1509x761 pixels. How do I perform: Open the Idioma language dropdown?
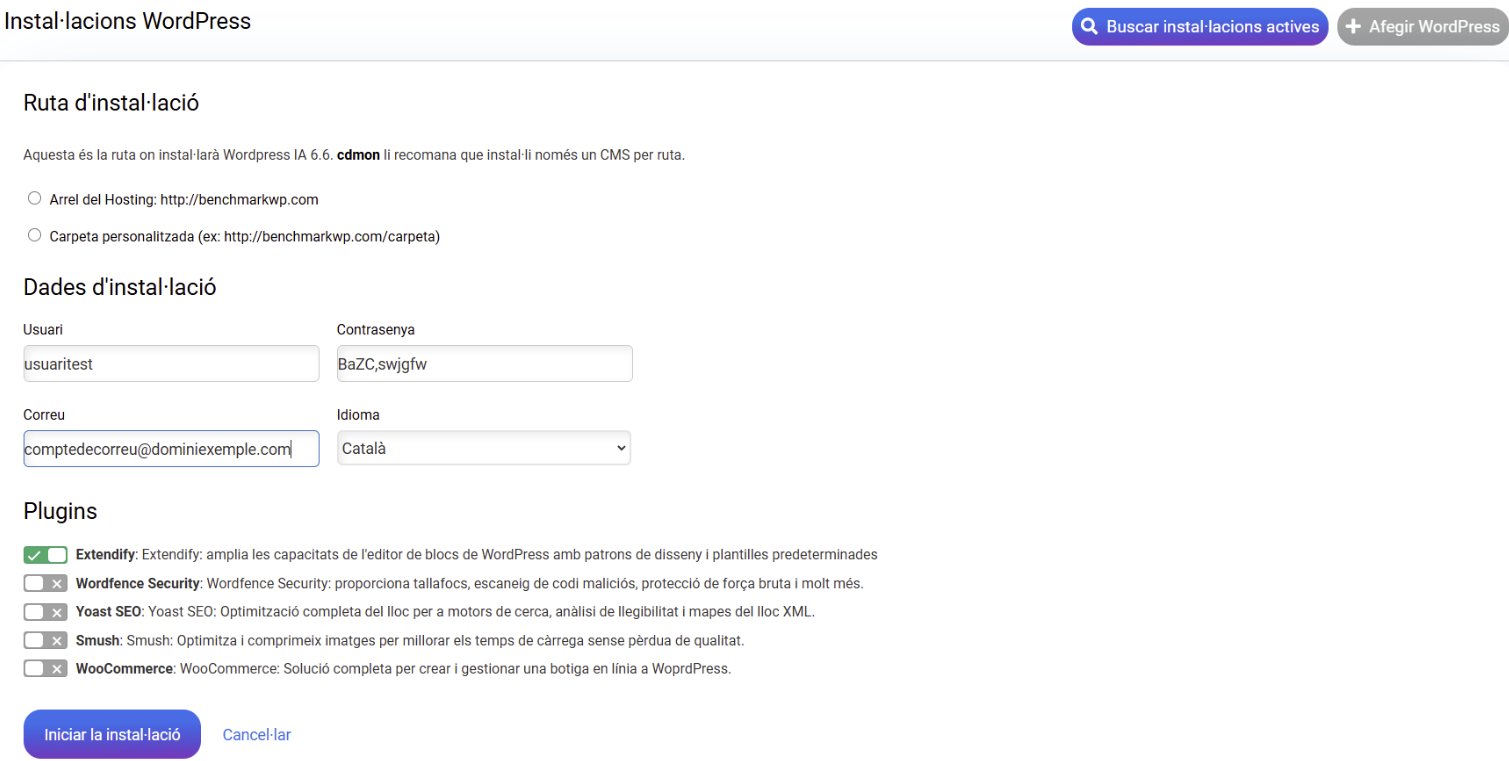pyautogui.click(x=484, y=448)
